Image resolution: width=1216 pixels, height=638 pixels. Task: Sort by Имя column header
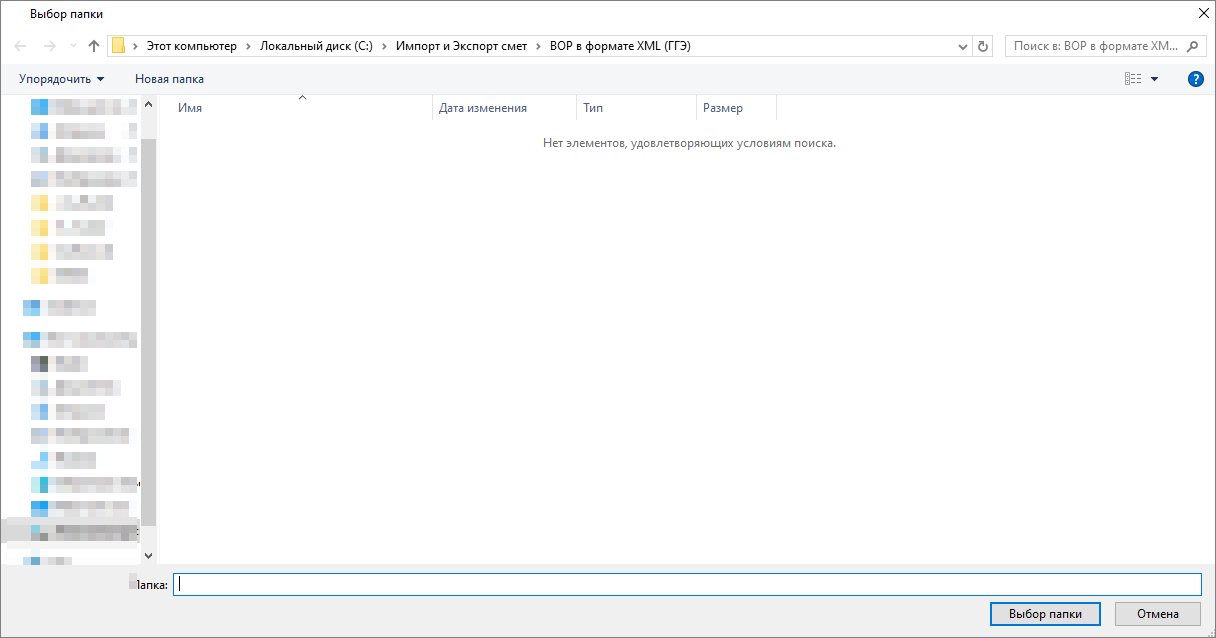click(190, 108)
